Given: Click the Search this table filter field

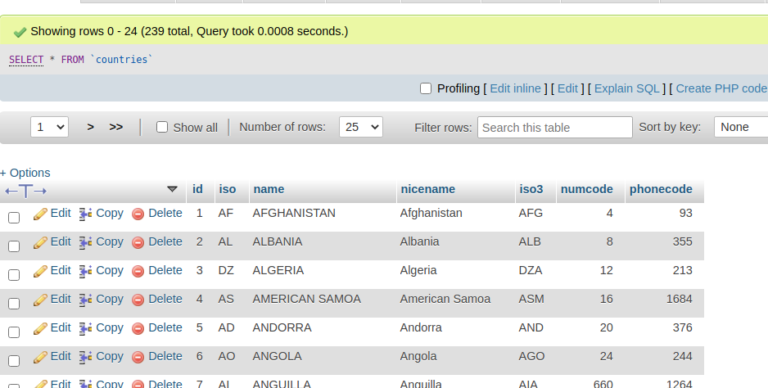Looking at the screenshot, I should tap(555, 127).
